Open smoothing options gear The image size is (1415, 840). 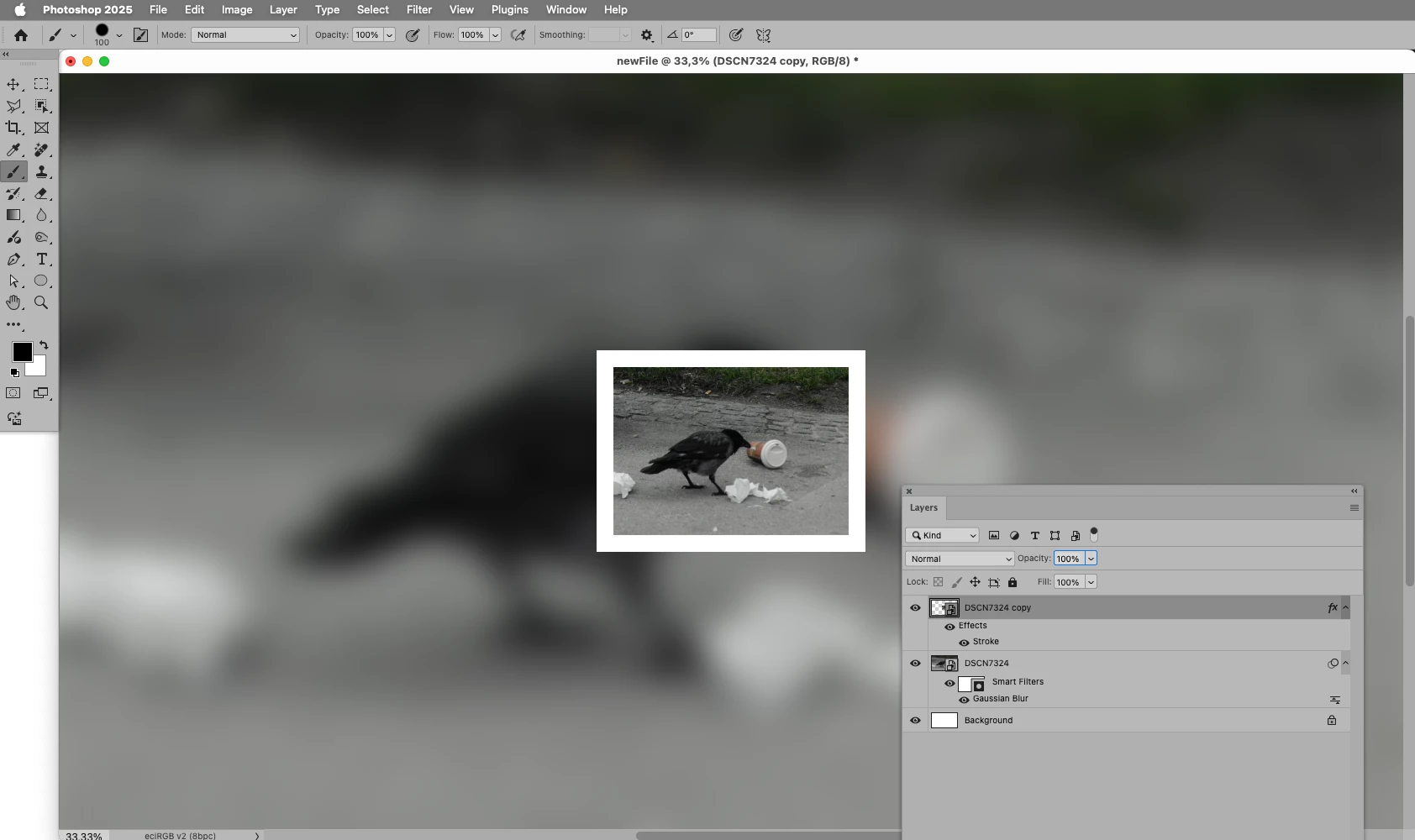pyautogui.click(x=646, y=35)
